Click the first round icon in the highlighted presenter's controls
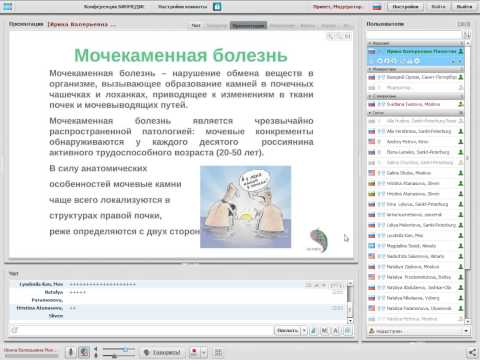 pyautogui.click(x=380, y=61)
